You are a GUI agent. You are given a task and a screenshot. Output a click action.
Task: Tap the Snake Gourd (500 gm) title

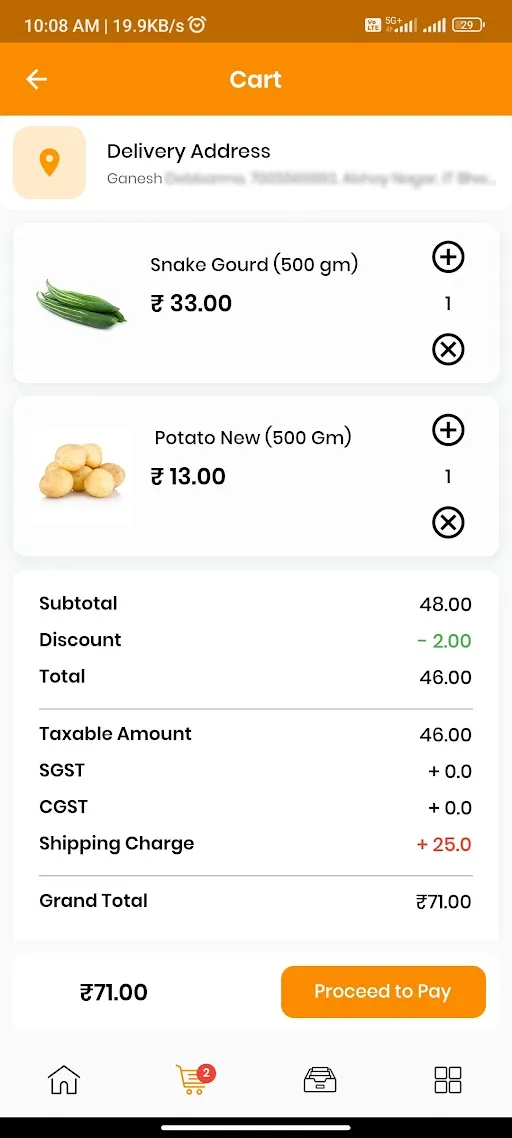pyautogui.click(x=254, y=265)
